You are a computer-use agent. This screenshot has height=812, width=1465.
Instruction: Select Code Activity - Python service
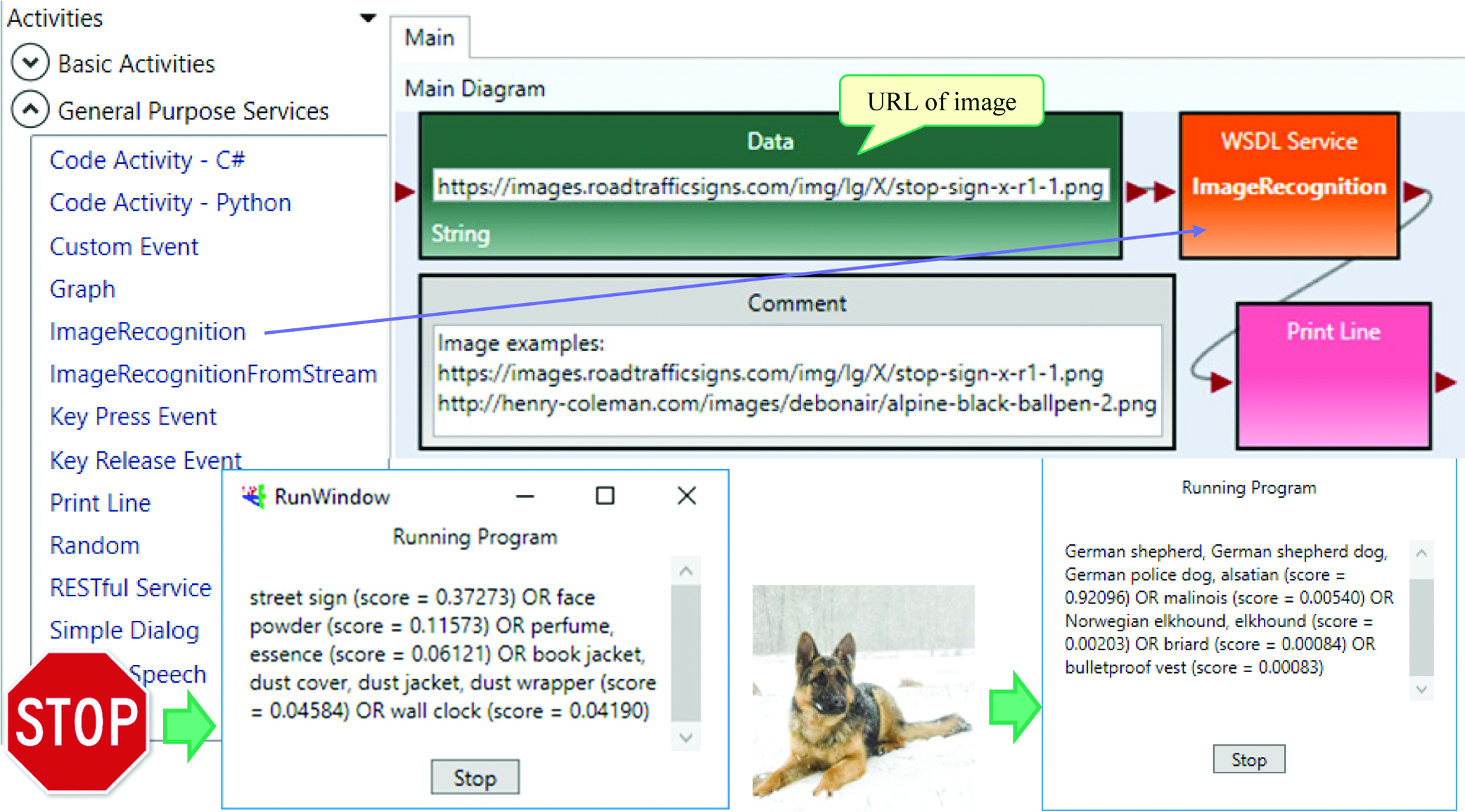[170, 202]
